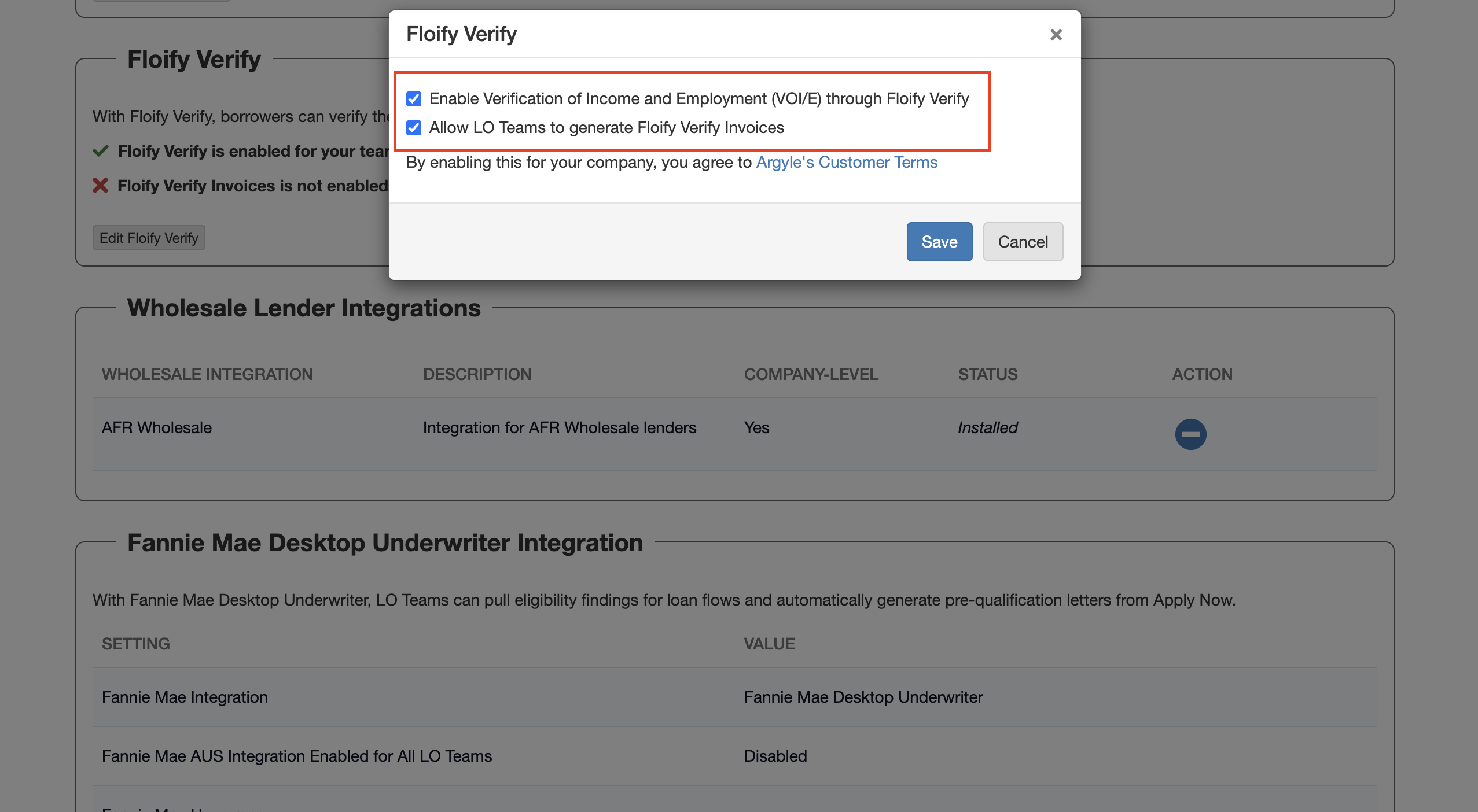Open Argyle's Customer Terms link

click(x=846, y=163)
